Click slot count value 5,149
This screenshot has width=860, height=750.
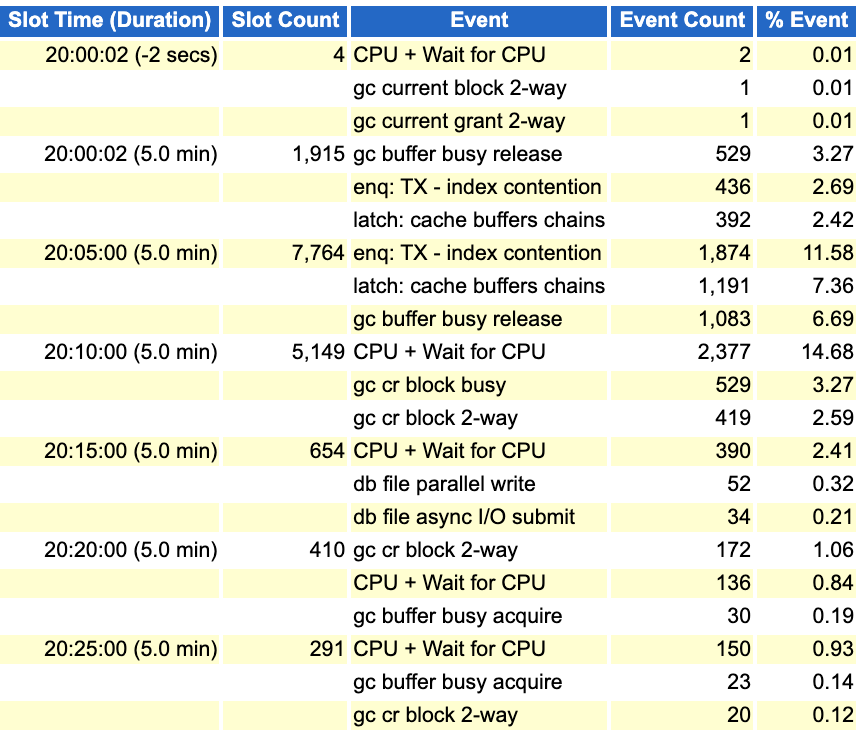[x=318, y=352]
